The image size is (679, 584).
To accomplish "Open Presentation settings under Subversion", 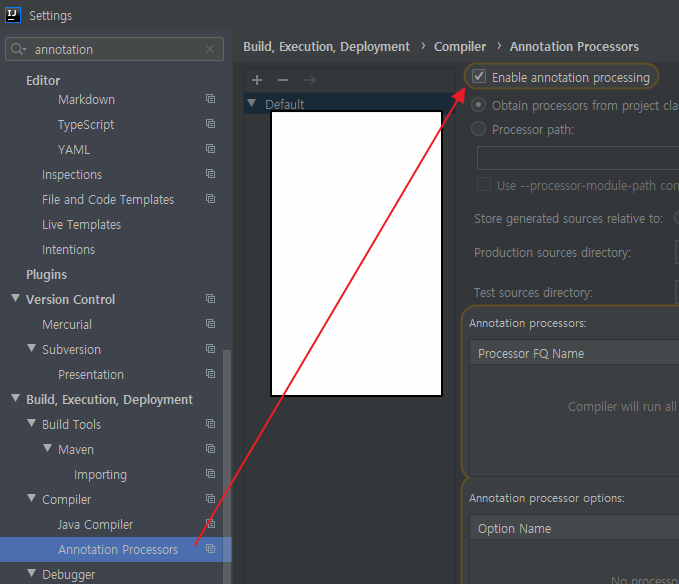I will pos(91,375).
